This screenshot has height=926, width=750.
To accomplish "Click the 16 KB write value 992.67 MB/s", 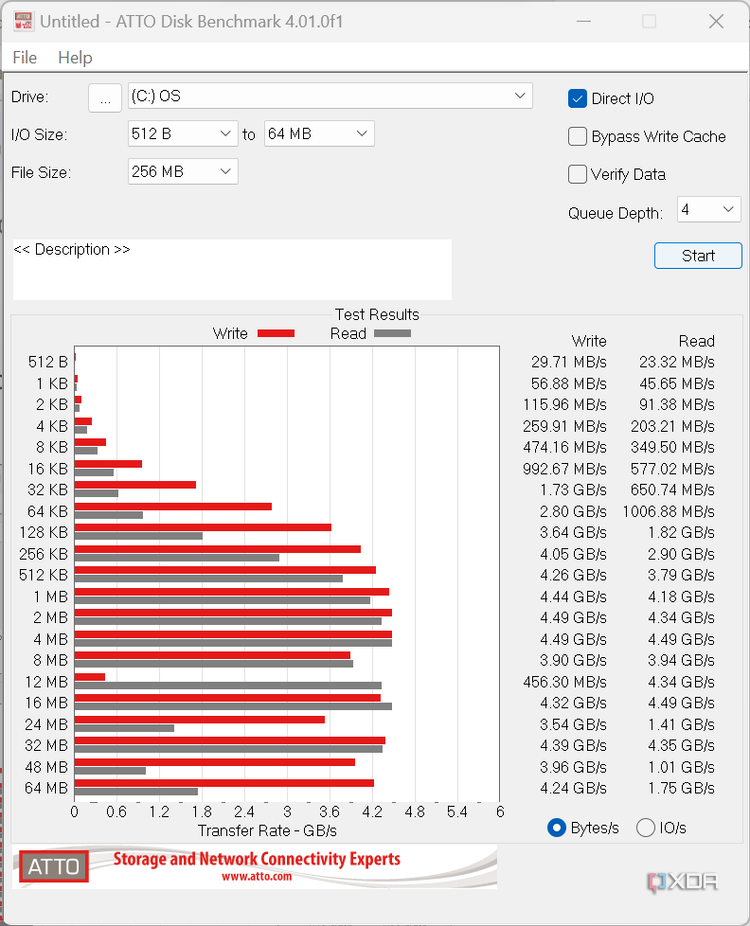I will [x=565, y=469].
